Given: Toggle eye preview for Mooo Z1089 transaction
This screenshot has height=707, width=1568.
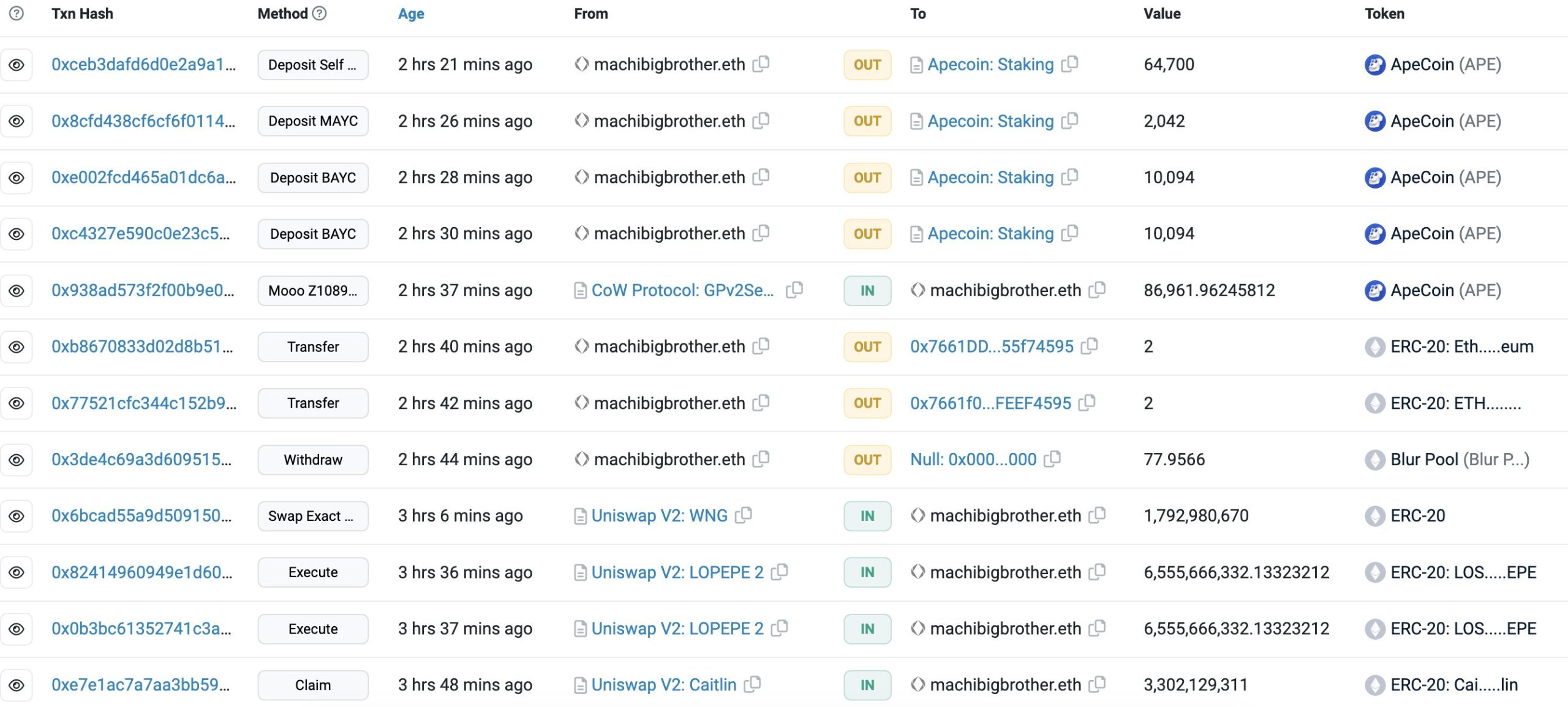Looking at the screenshot, I should 17,290.
